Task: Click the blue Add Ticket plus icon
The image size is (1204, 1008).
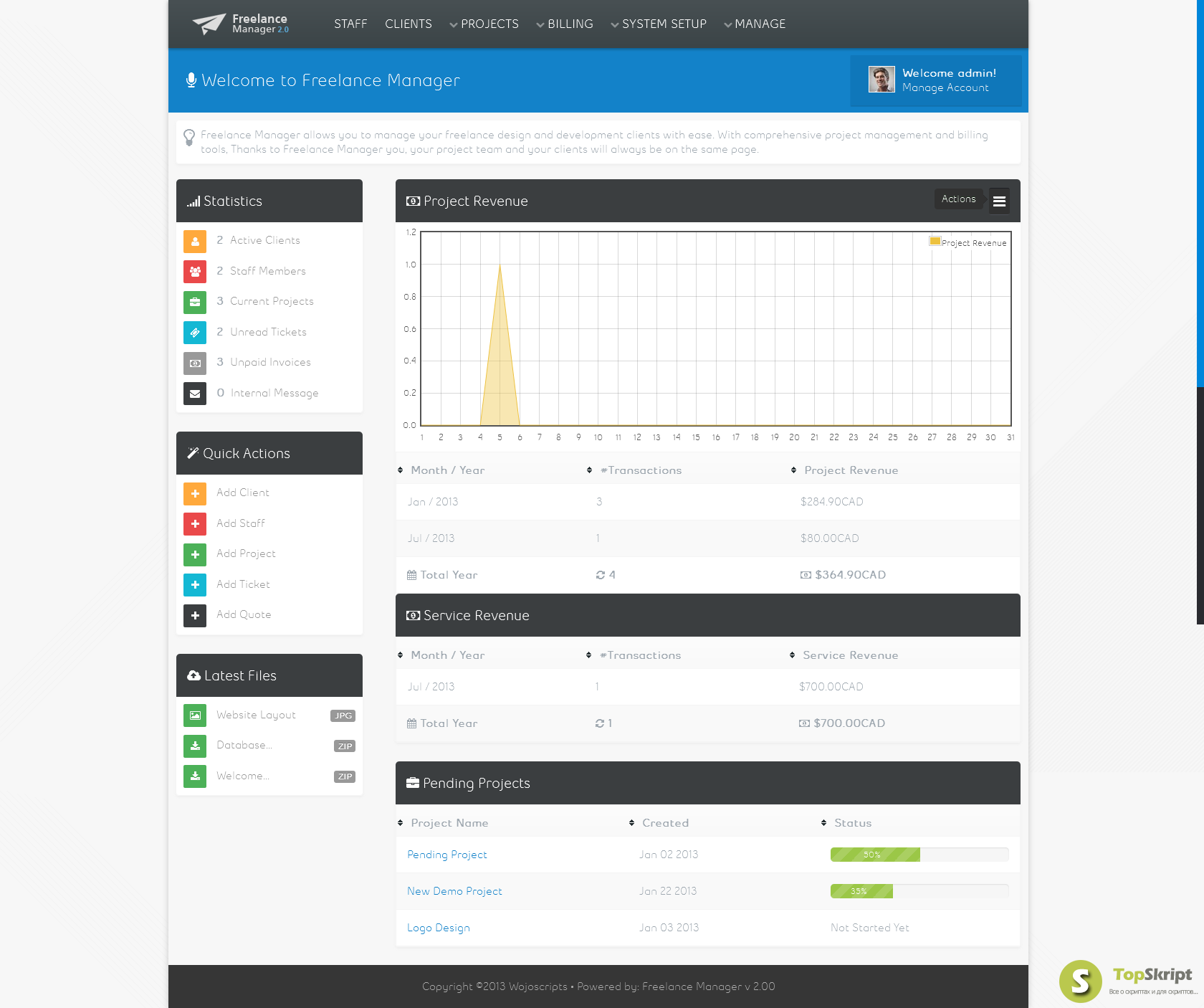Action: pyautogui.click(x=195, y=585)
